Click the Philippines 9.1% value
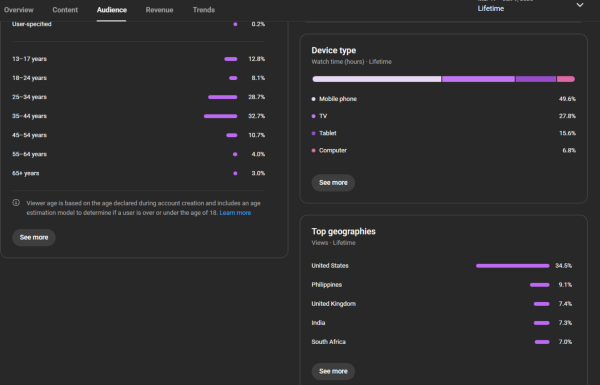The width and height of the screenshot is (600, 385). 565,285
